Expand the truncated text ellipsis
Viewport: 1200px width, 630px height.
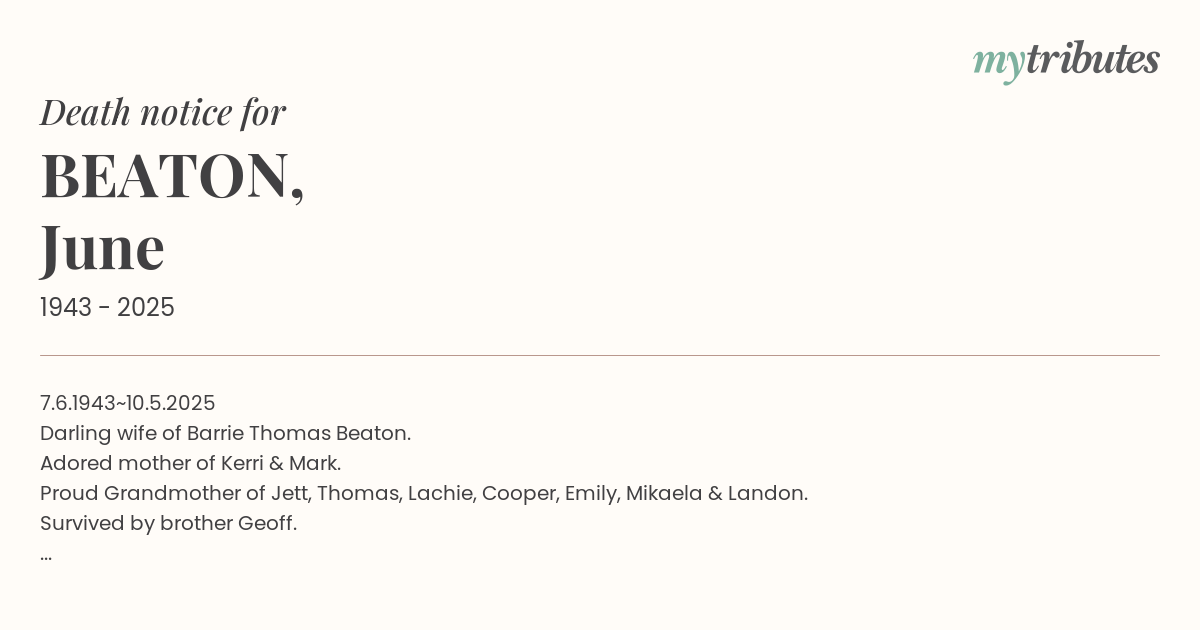point(46,555)
